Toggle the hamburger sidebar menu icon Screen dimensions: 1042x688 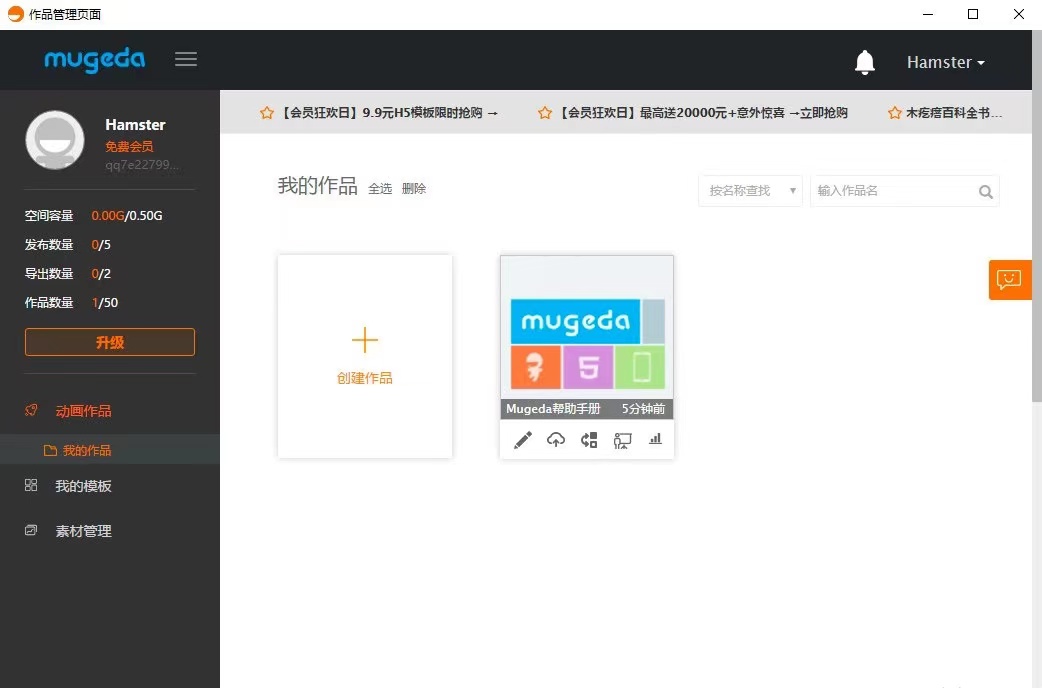186,59
